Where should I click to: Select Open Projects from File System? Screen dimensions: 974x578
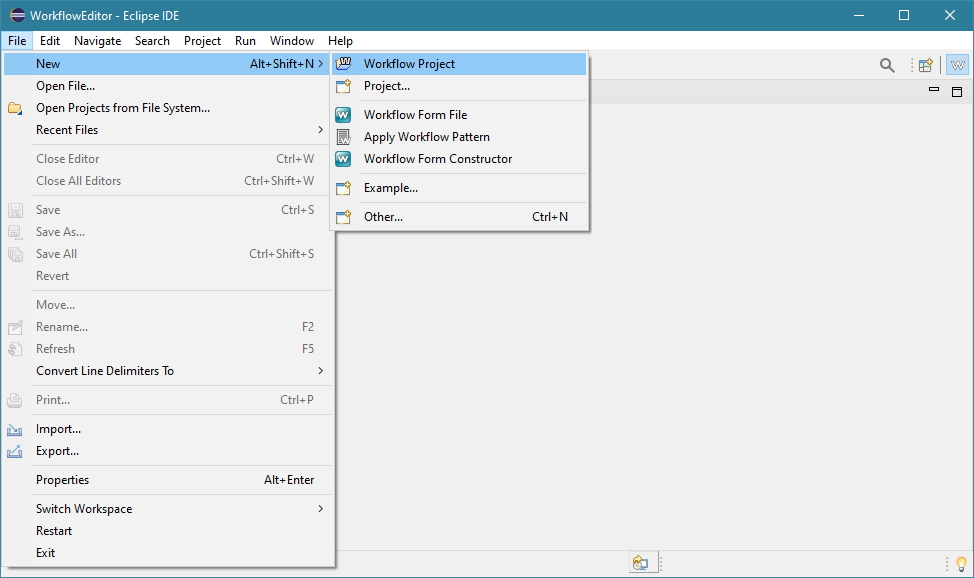123,108
